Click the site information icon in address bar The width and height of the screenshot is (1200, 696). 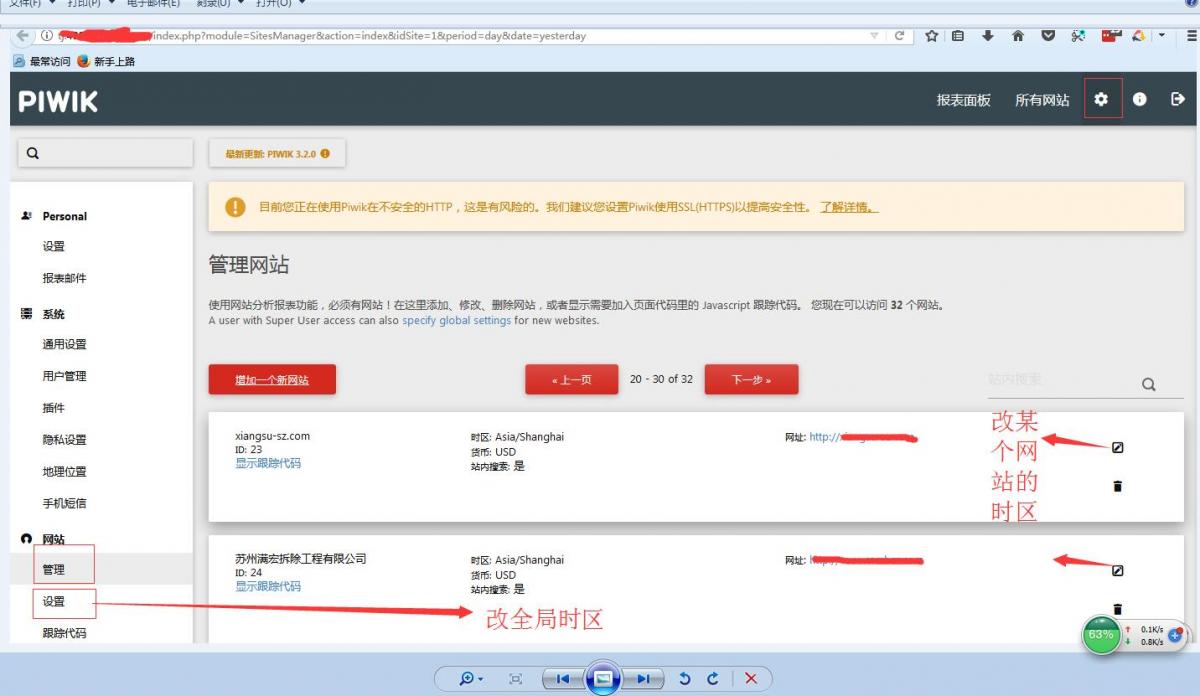(x=46, y=36)
